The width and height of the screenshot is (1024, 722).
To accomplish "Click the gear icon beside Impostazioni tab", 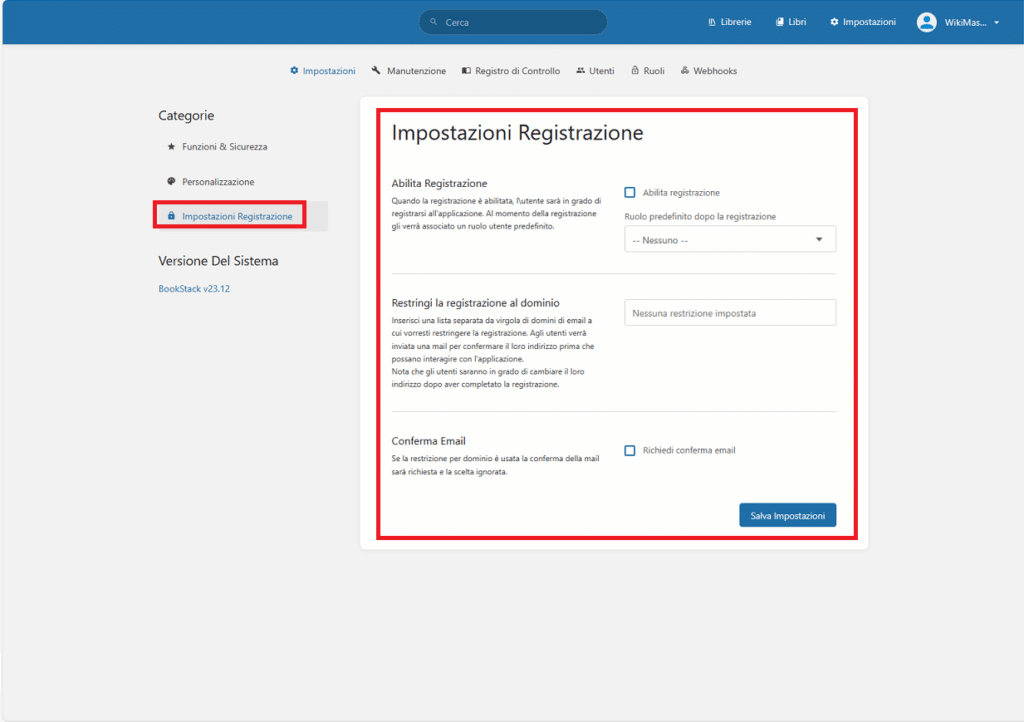I will (294, 71).
